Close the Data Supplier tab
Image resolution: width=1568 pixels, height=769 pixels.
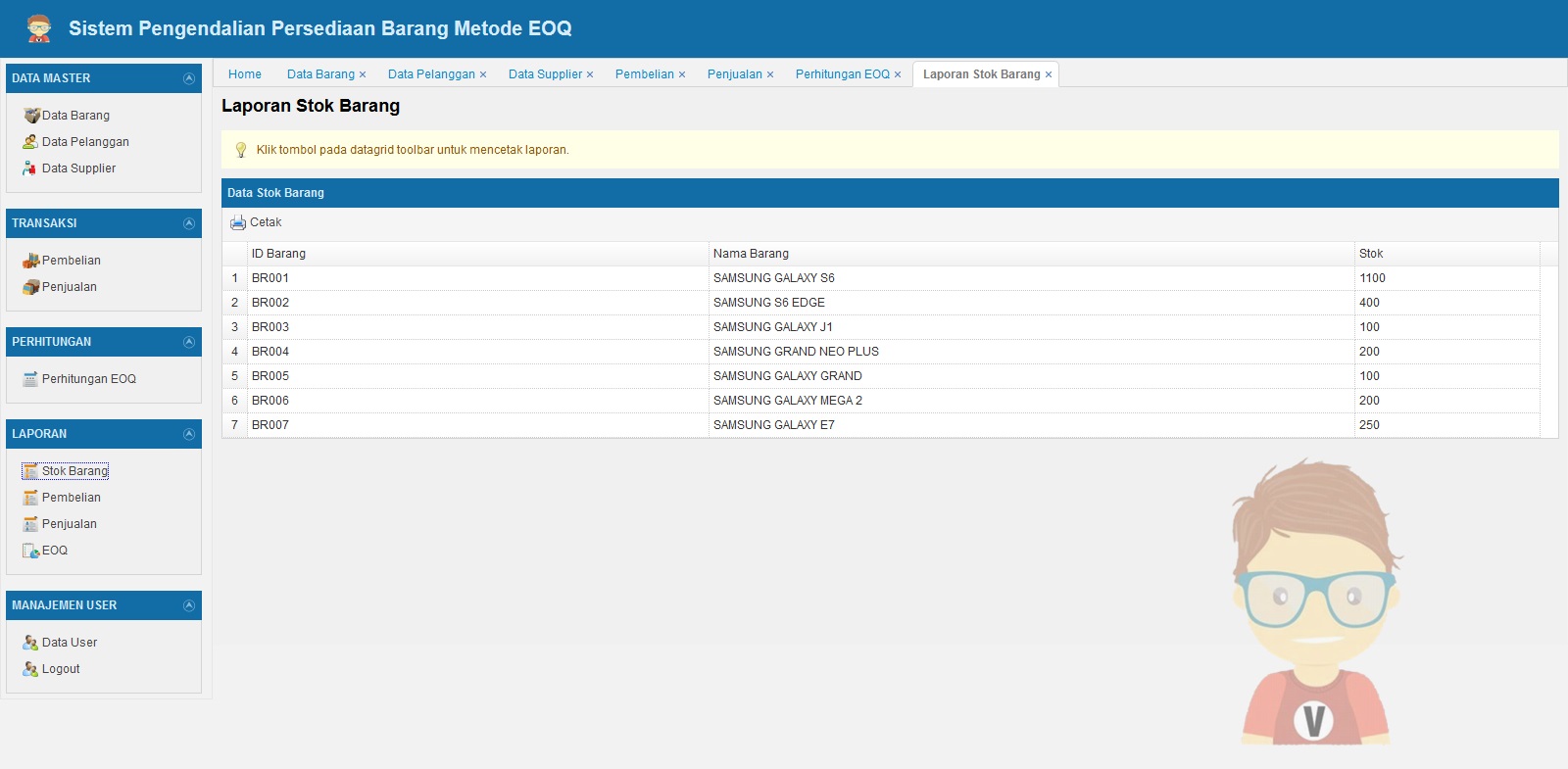[x=590, y=75]
